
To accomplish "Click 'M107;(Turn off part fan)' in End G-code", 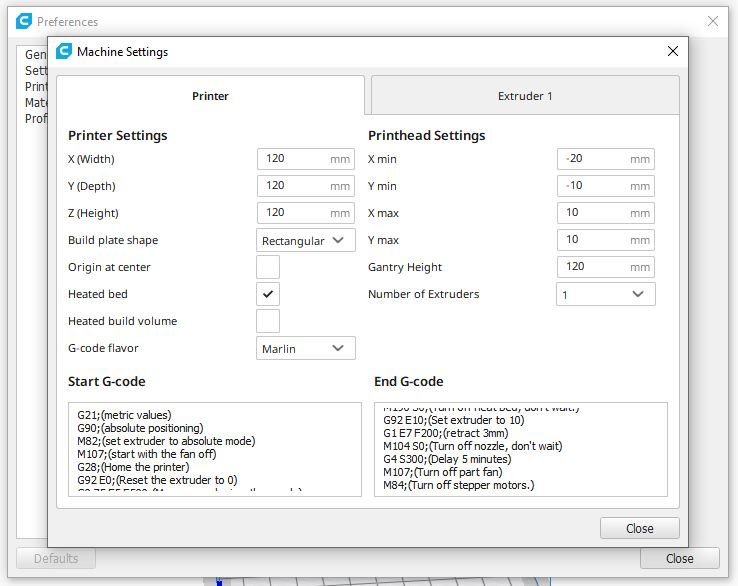I will click(442, 472).
